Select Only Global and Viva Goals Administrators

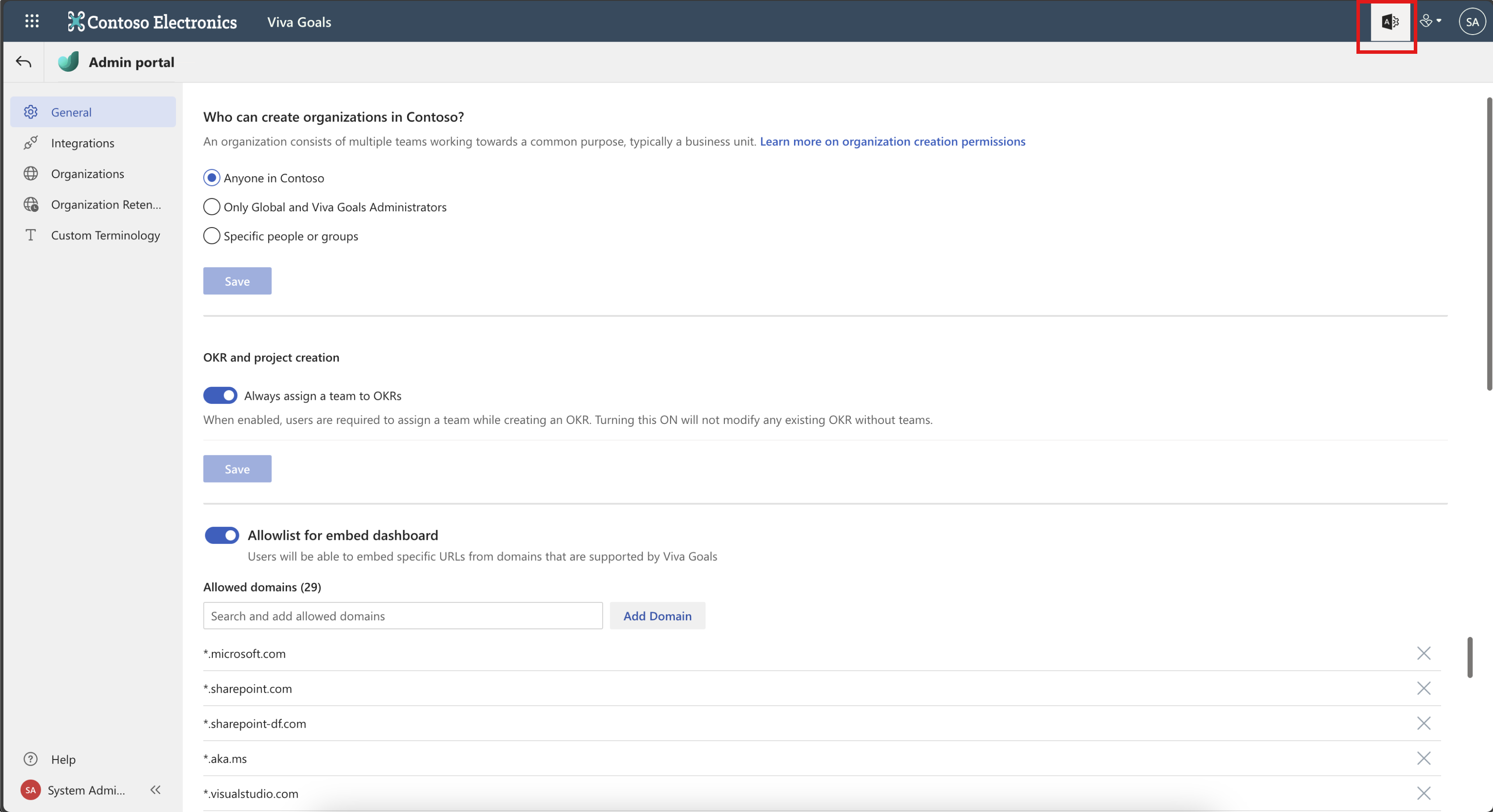click(211, 207)
